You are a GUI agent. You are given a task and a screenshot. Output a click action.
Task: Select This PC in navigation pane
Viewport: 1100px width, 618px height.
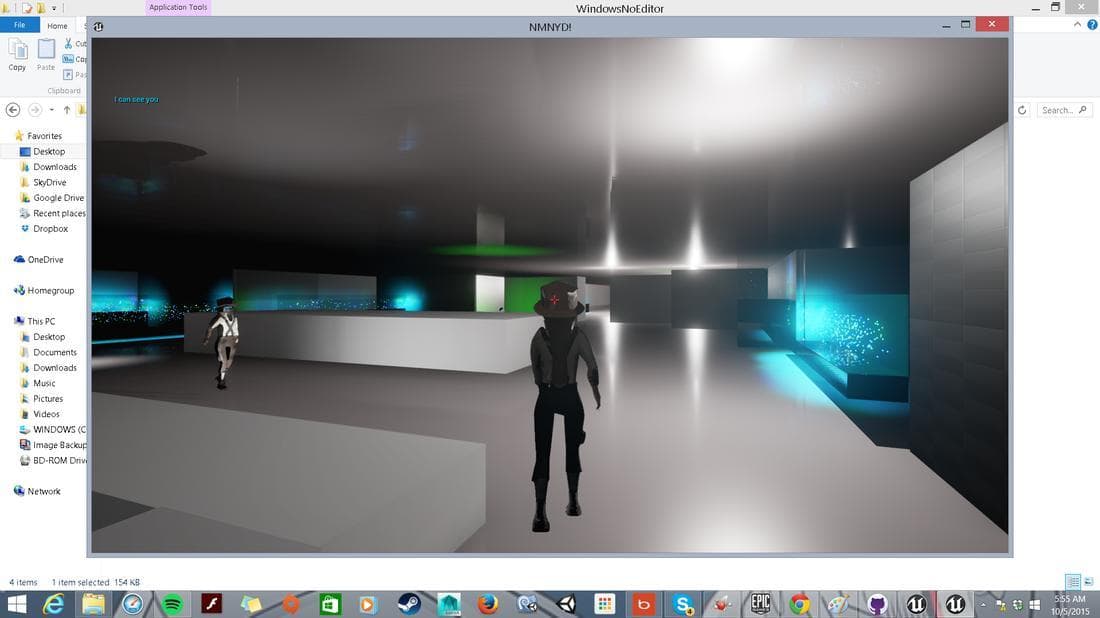tap(34, 321)
